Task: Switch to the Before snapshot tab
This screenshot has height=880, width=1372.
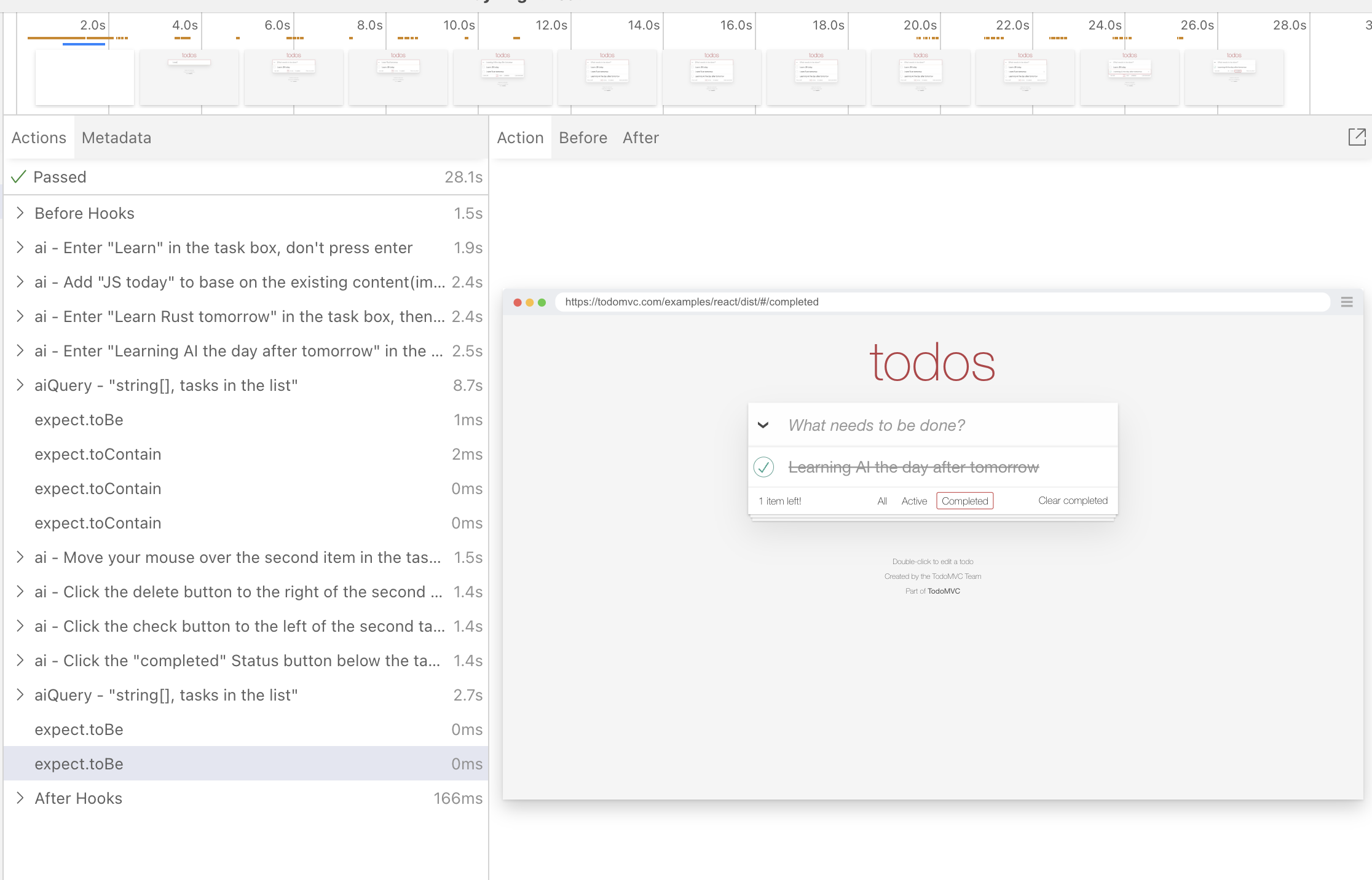Action: coord(583,138)
